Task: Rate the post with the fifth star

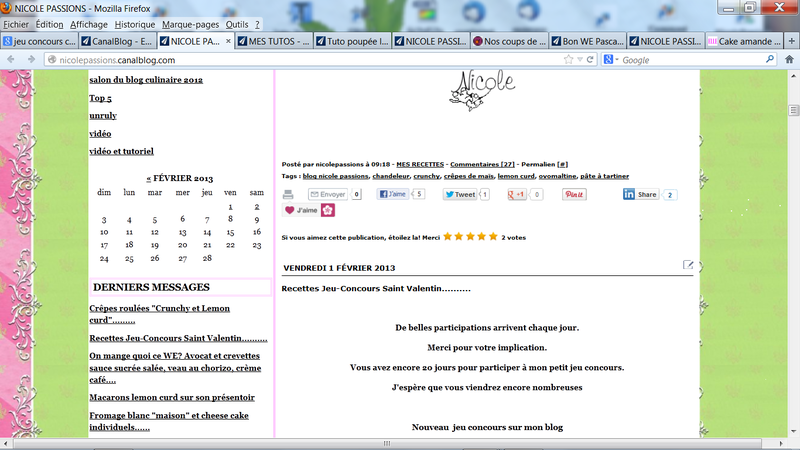Action: point(493,237)
